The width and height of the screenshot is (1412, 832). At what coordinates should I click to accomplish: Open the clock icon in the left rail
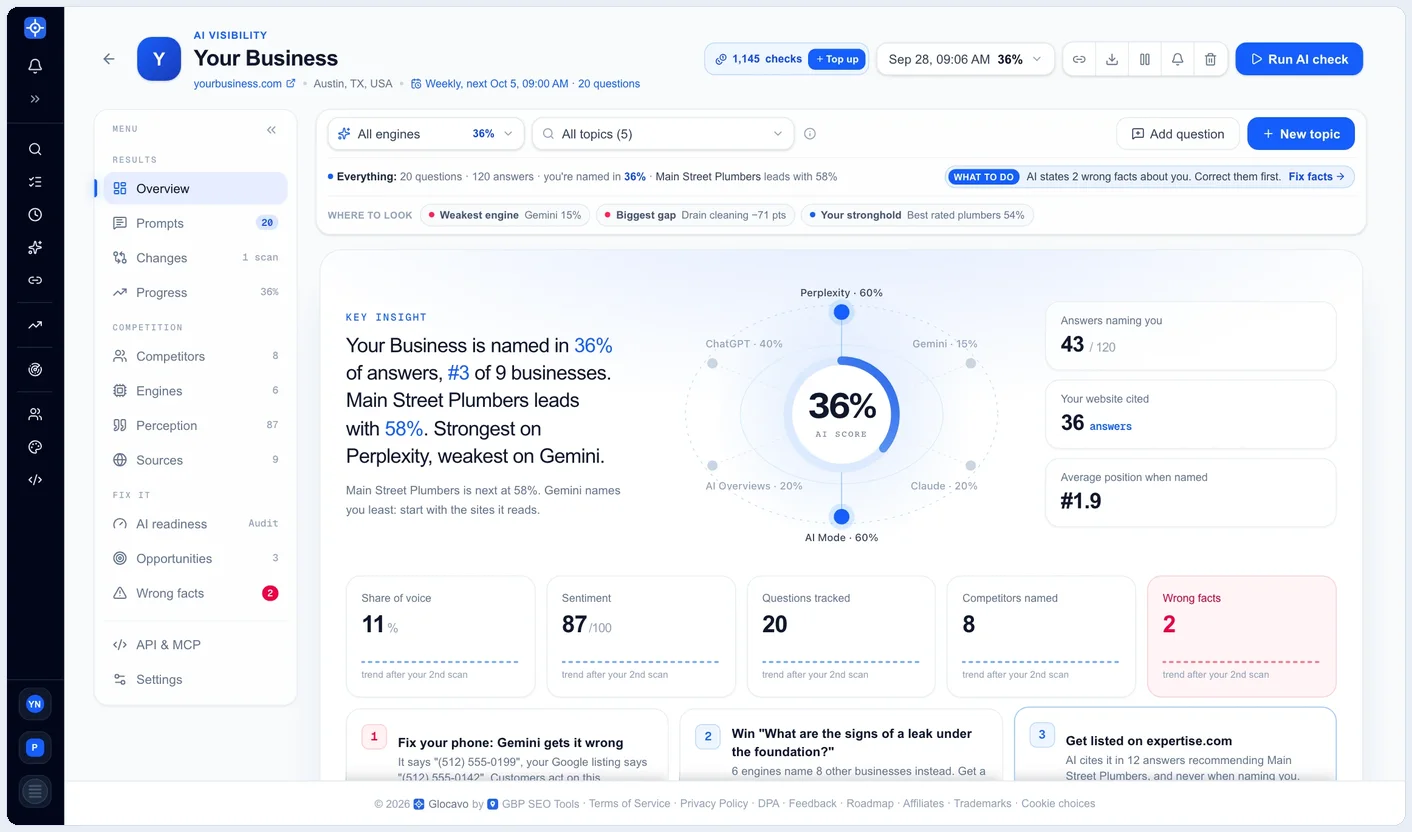pyautogui.click(x=35, y=214)
